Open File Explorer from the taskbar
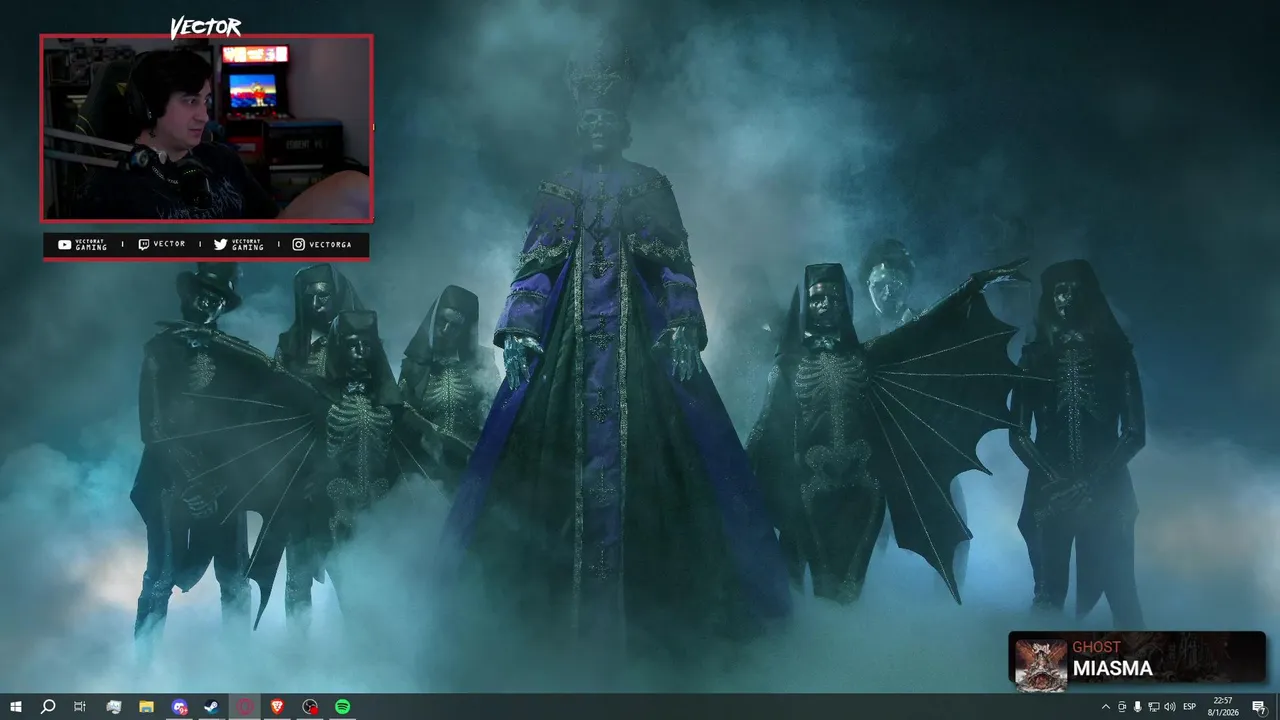The width and height of the screenshot is (1280, 720). tap(146, 707)
